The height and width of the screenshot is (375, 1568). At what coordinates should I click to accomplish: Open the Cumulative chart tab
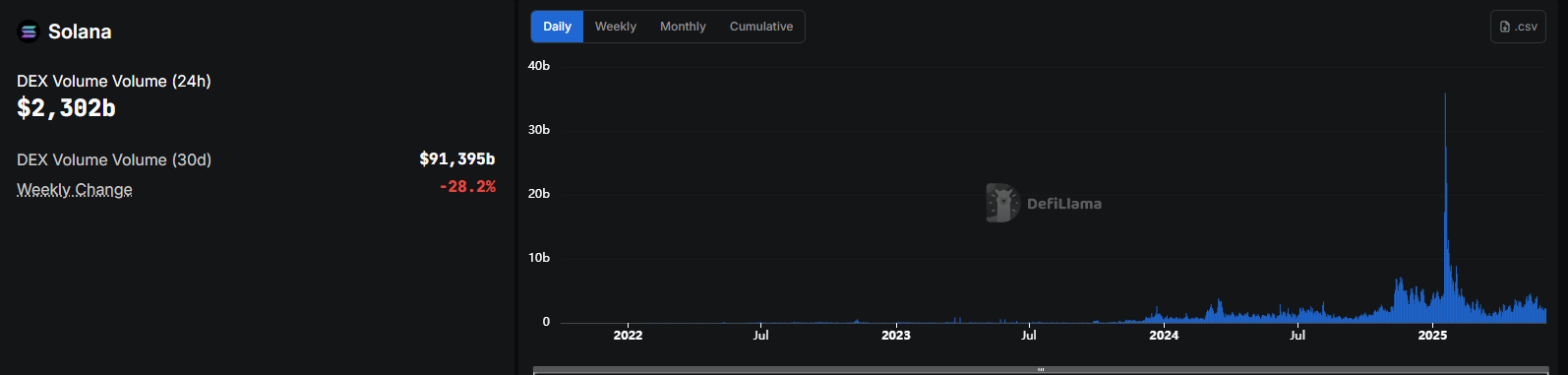tap(761, 27)
